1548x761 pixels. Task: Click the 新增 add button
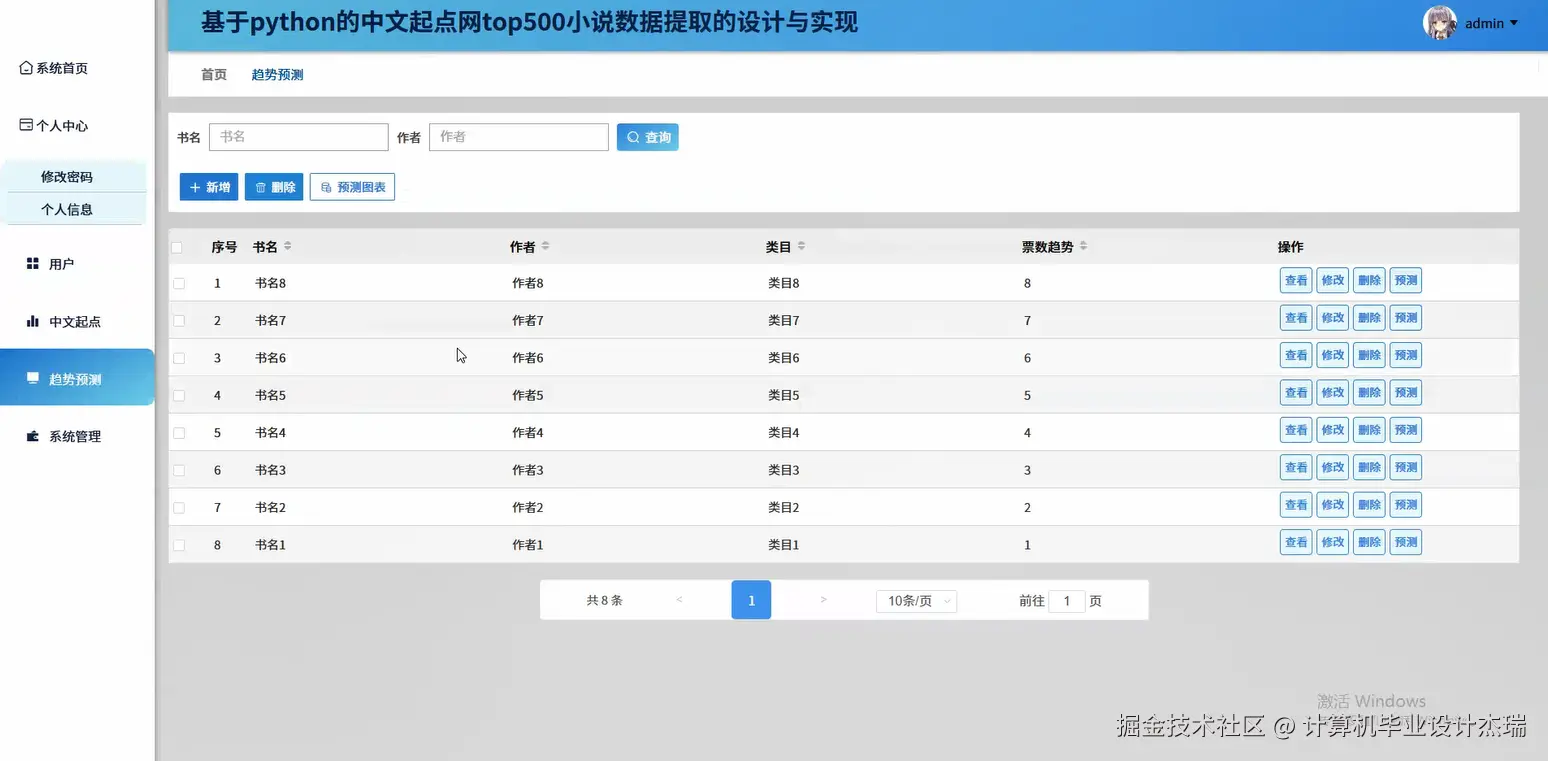[209, 187]
